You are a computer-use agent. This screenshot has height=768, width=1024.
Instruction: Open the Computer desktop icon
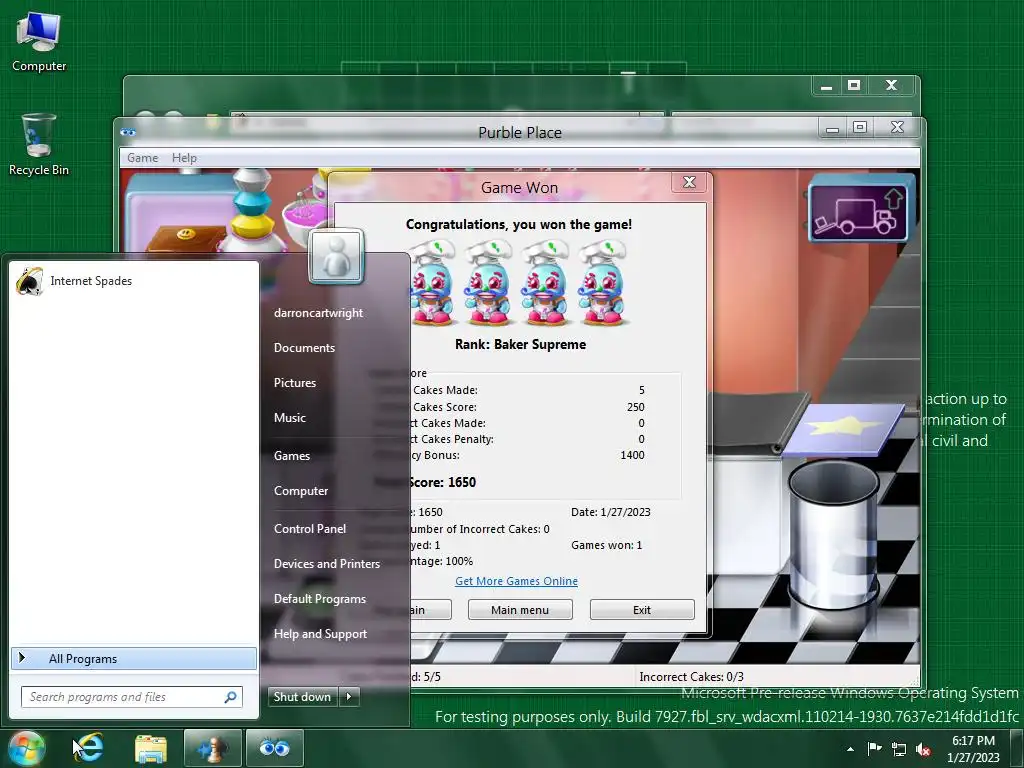pyautogui.click(x=39, y=41)
